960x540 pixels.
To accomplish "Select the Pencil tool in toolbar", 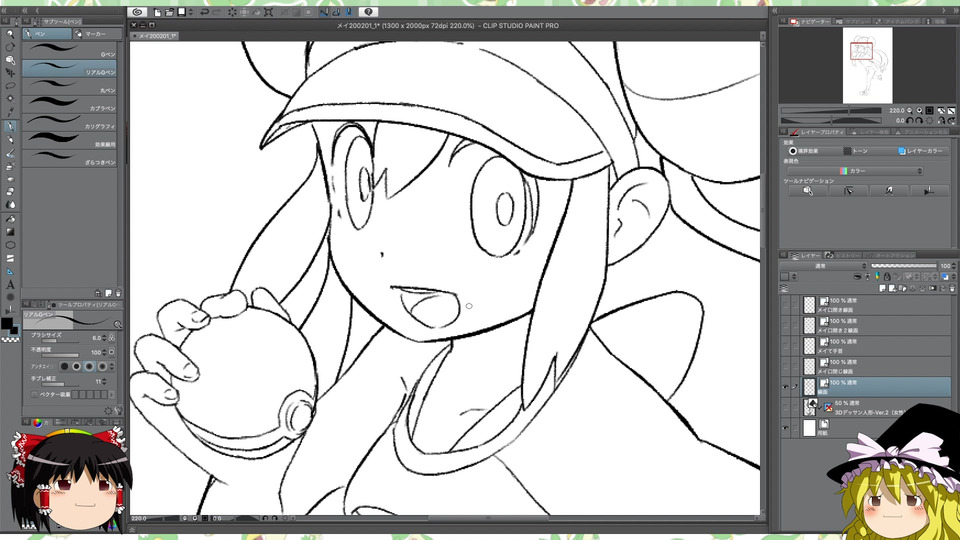I will pyautogui.click(x=11, y=140).
